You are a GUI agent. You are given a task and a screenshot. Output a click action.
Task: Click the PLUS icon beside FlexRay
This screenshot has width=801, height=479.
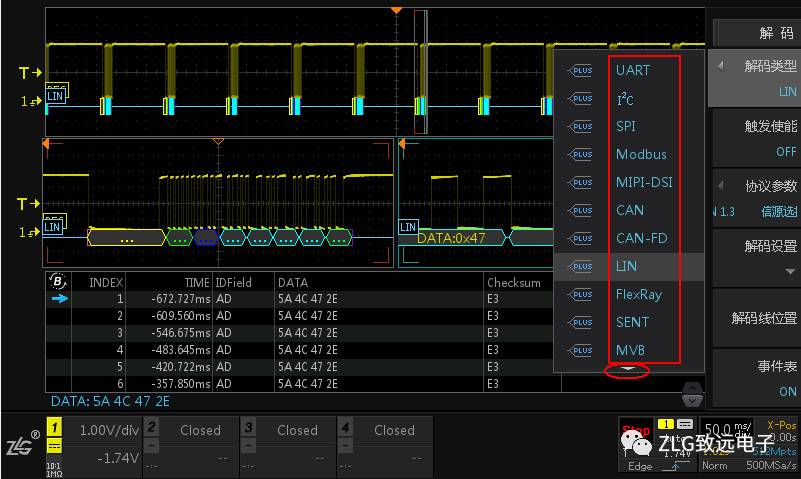(580, 294)
